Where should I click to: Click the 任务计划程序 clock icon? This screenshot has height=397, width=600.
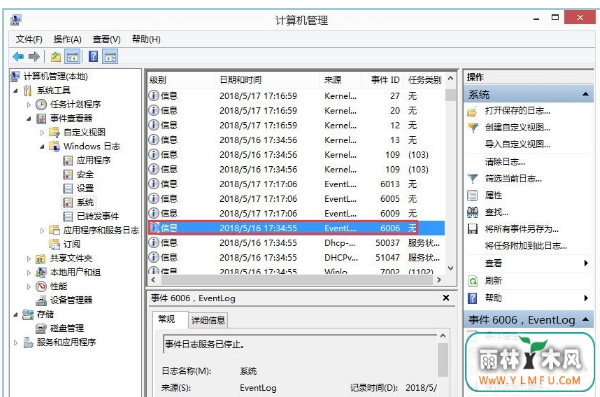coord(41,104)
